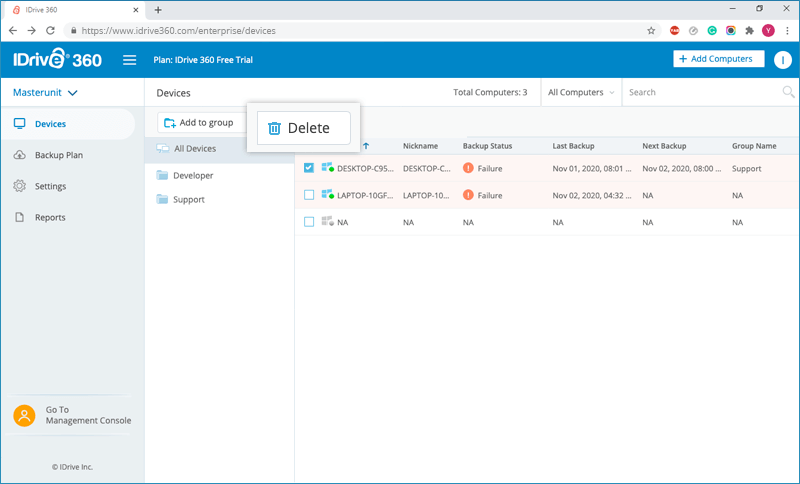
Task: Click the Windows icon of DESKTOP-C95 row
Action: (328, 167)
